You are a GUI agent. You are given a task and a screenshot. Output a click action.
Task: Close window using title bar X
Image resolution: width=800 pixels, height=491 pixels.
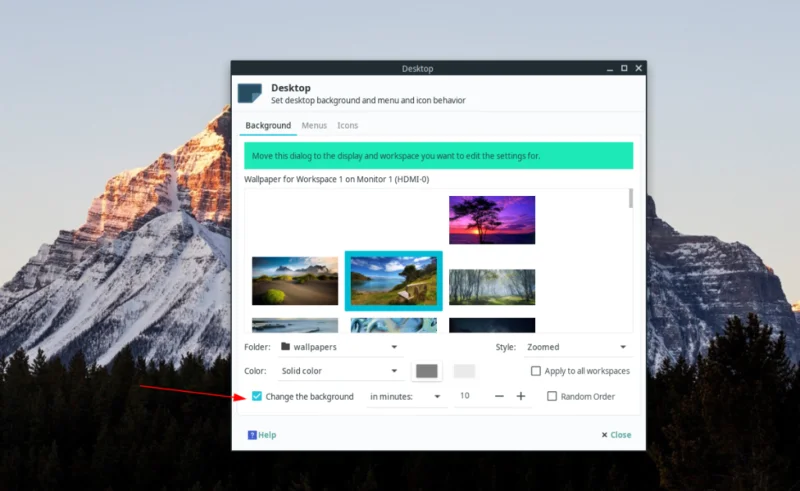[x=638, y=68]
